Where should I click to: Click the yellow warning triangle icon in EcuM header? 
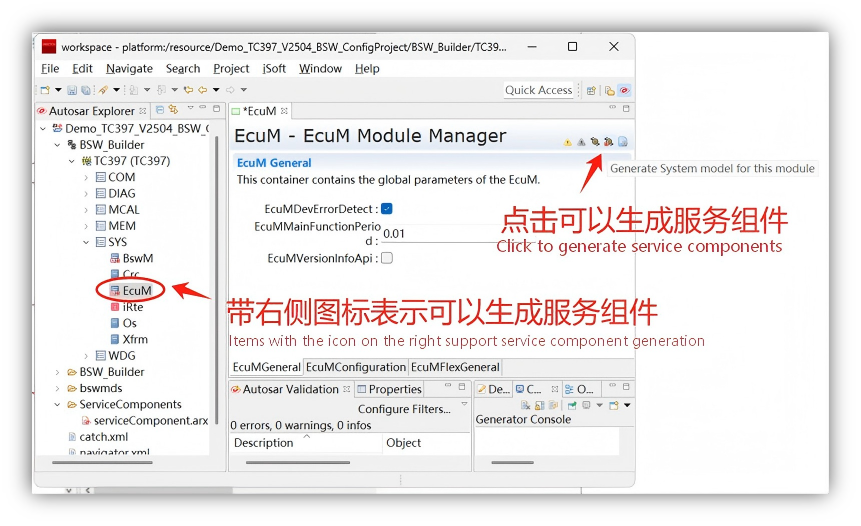tap(567, 142)
